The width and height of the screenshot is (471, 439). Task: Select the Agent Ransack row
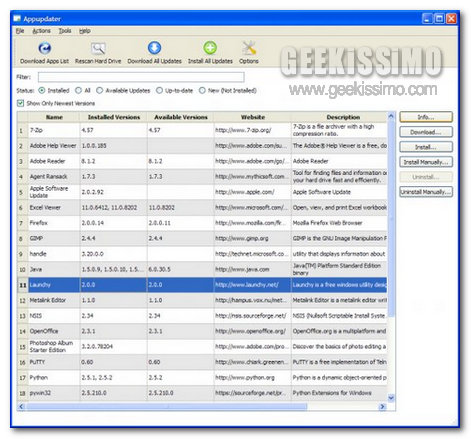coord(202,176)
